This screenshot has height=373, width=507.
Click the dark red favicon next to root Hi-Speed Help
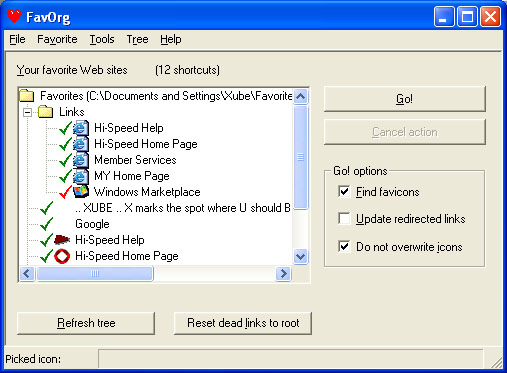[x=62, y=239]
